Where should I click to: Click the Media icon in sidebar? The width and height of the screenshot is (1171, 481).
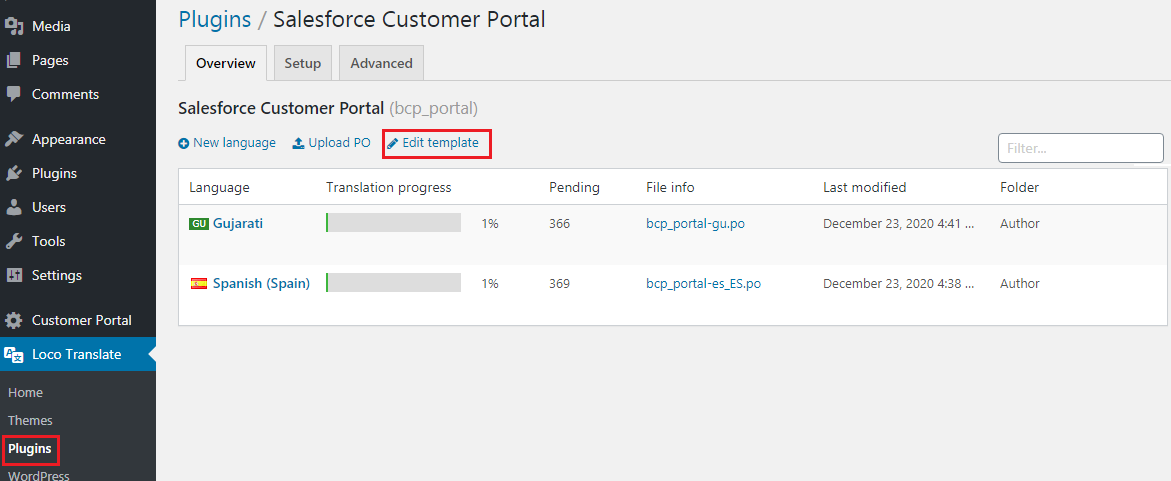(14, 27)
